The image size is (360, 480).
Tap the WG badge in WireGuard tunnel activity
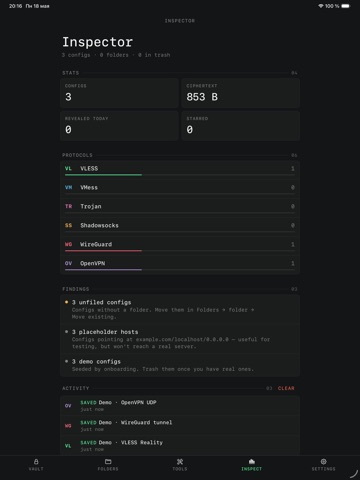(68, 426)
